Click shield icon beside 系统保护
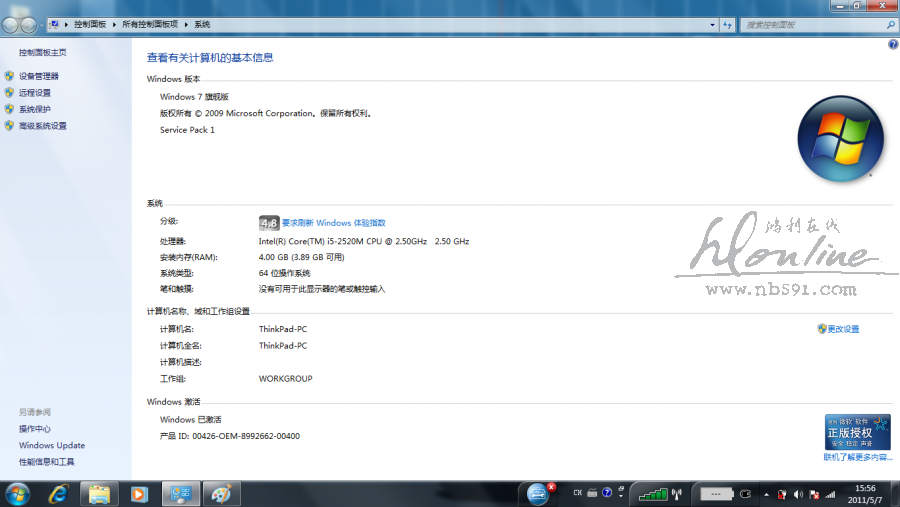 tap(9, 109)
